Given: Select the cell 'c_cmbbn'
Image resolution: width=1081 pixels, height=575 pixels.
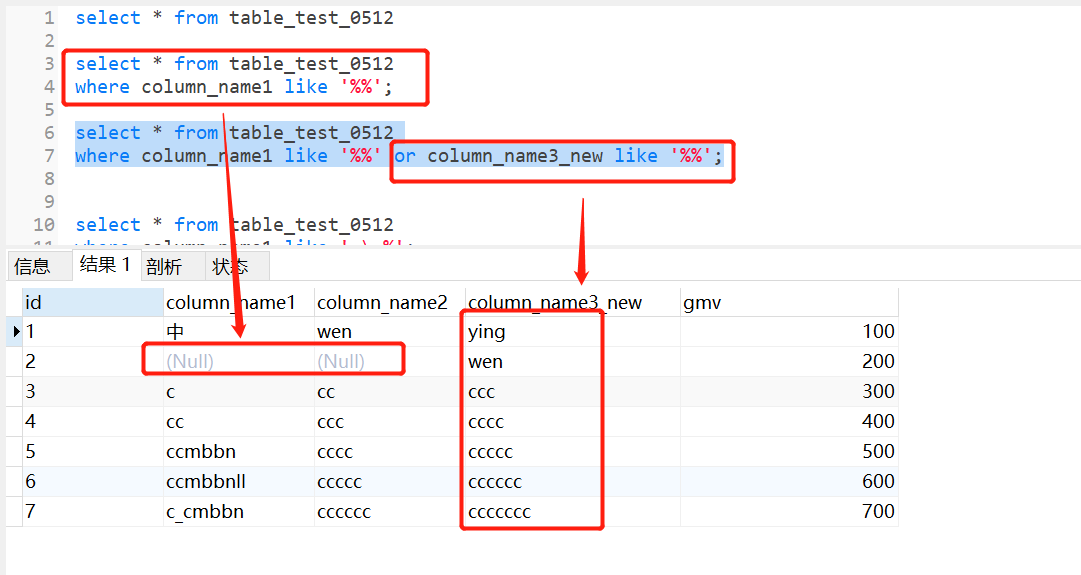Looking at the screenshot, I should tap(239, 512).
